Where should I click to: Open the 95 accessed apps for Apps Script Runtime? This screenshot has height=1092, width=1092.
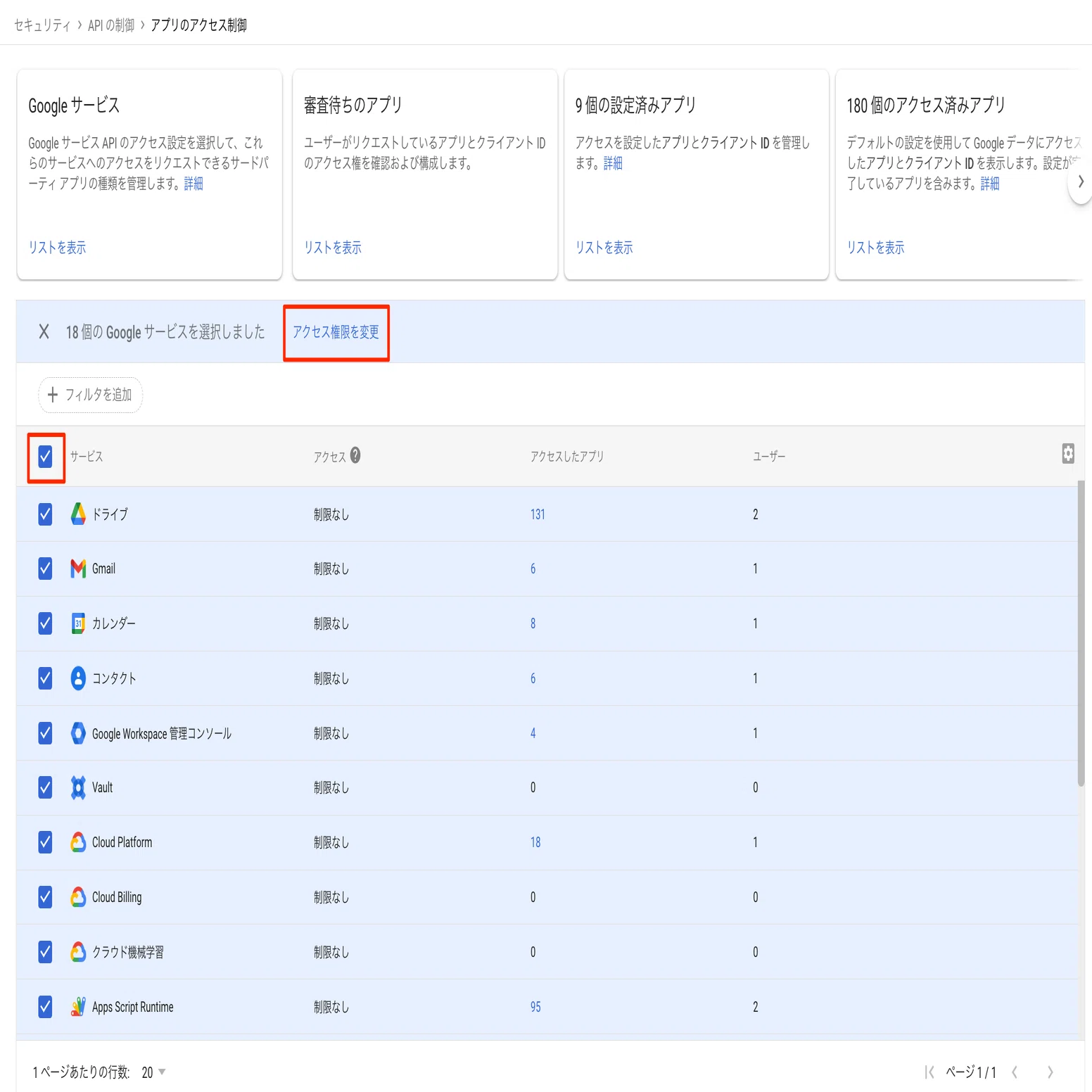(x=535, y=1007)
